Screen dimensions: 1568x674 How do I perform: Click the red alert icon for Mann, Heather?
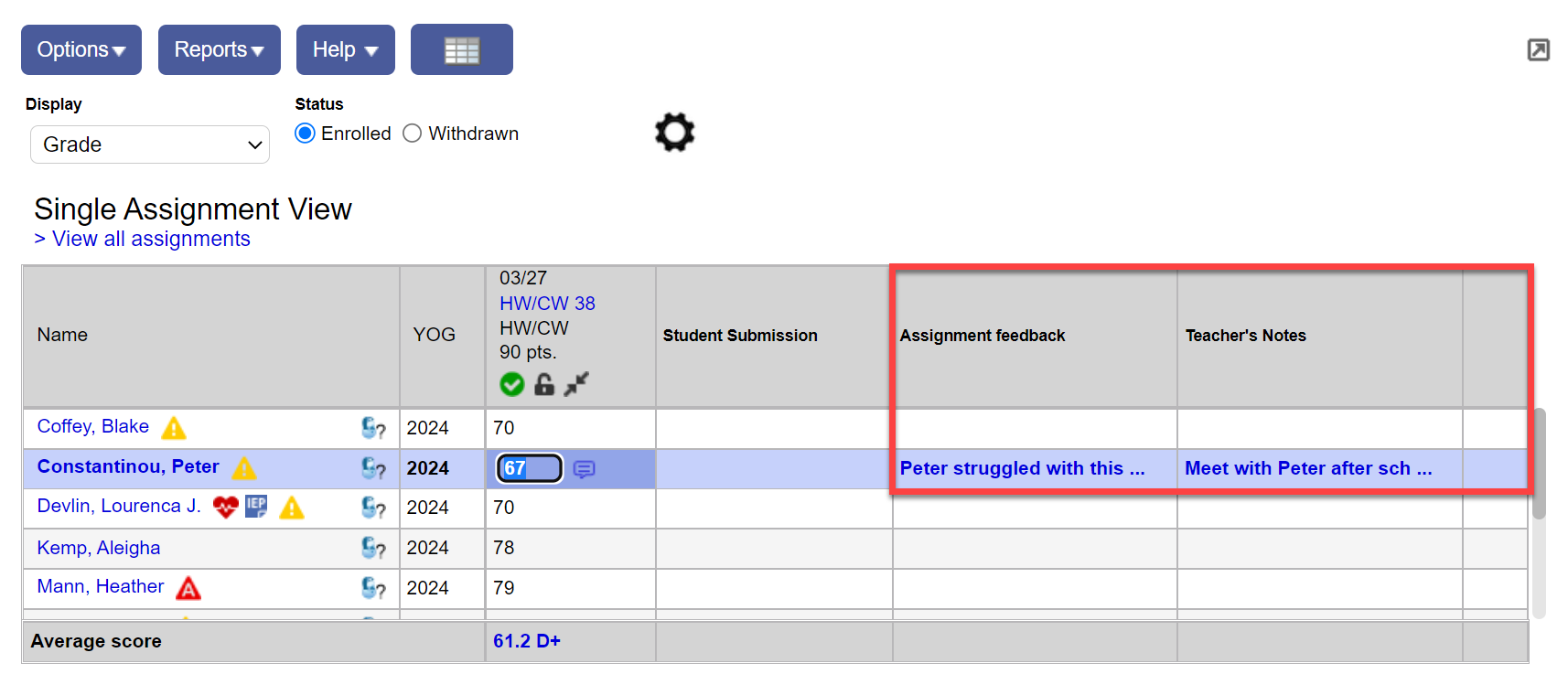click(x=188, y=588)
